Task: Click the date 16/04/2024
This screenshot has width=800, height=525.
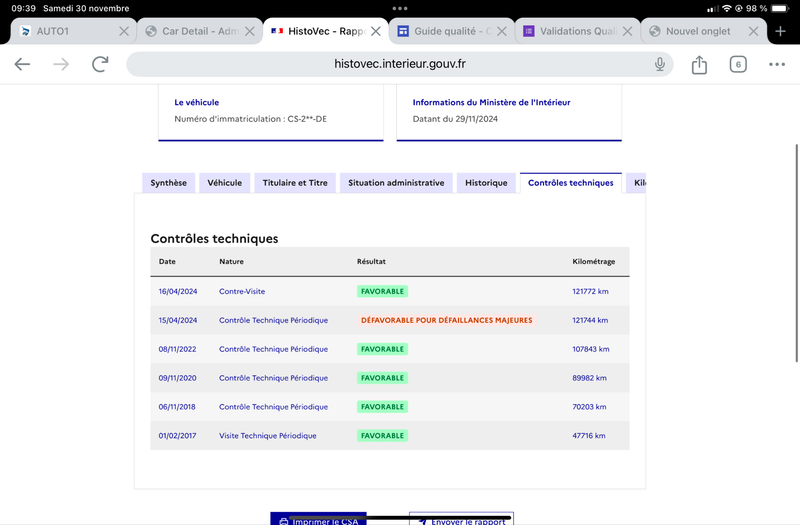Action: click(178, 292)
